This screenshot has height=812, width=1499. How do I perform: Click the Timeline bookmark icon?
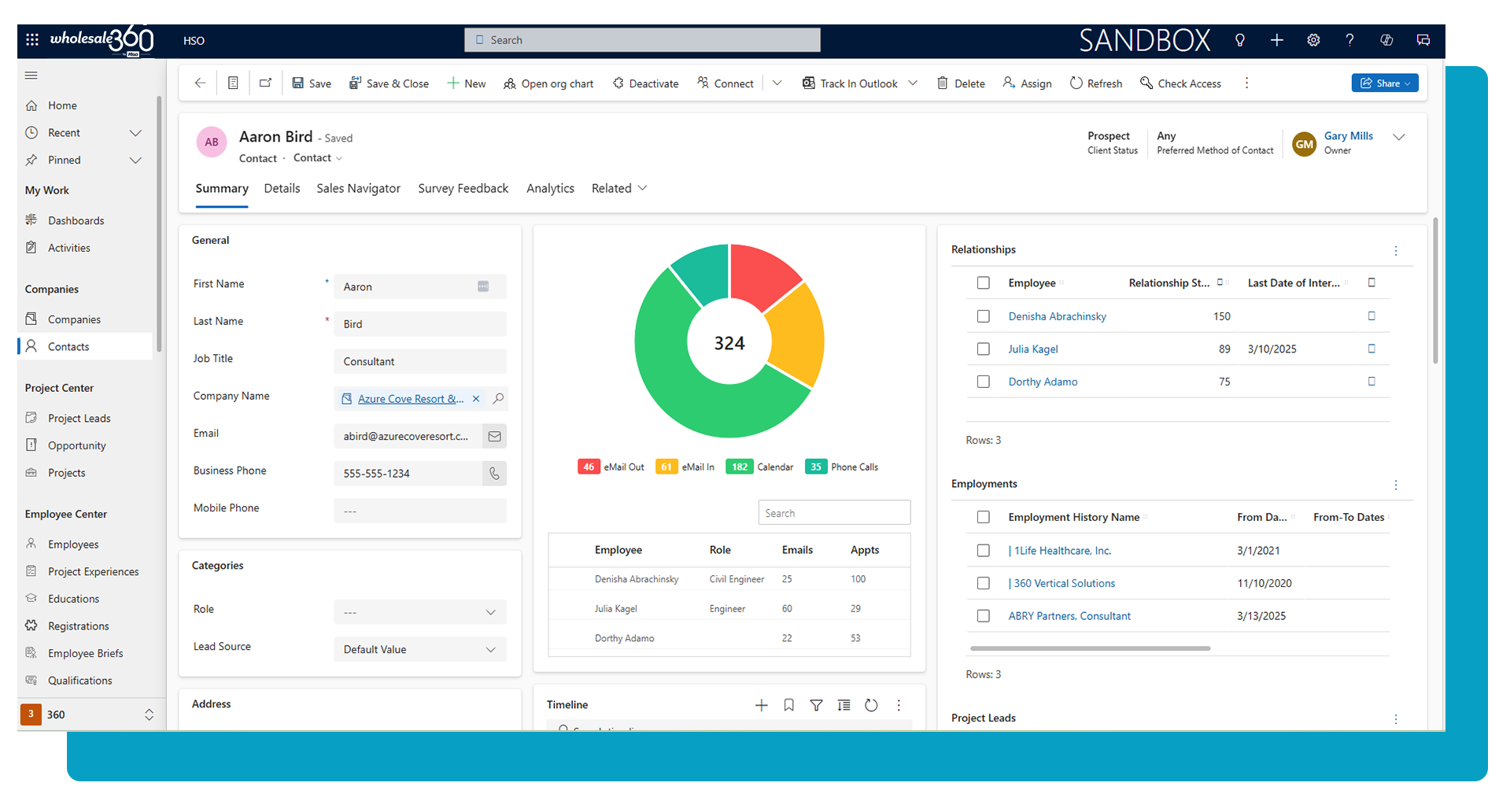[x=788, y=705]
